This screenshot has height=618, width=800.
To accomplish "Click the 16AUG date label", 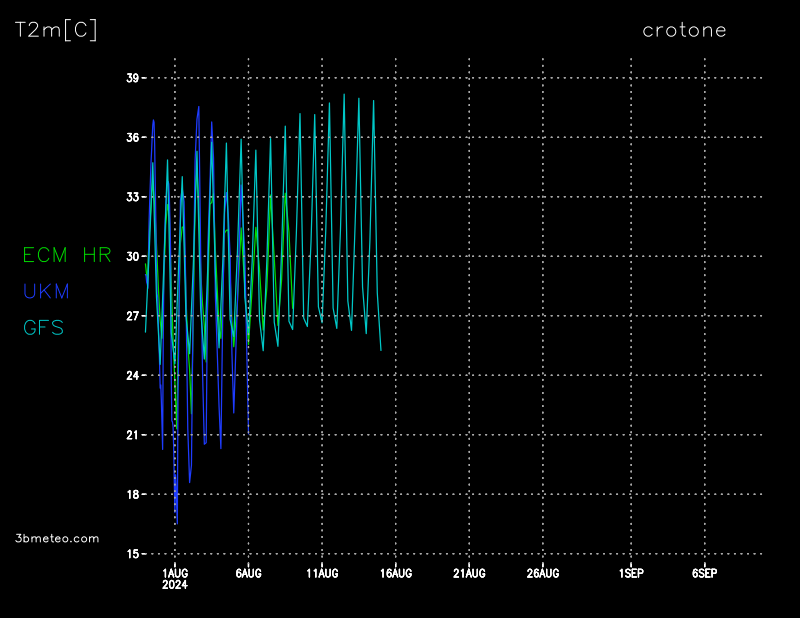I will click(396, 573).
